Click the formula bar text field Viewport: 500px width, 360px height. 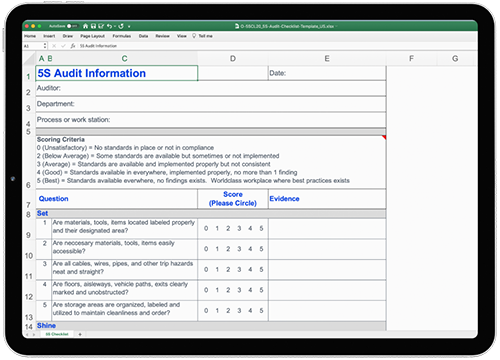click(x=277, y=46)
